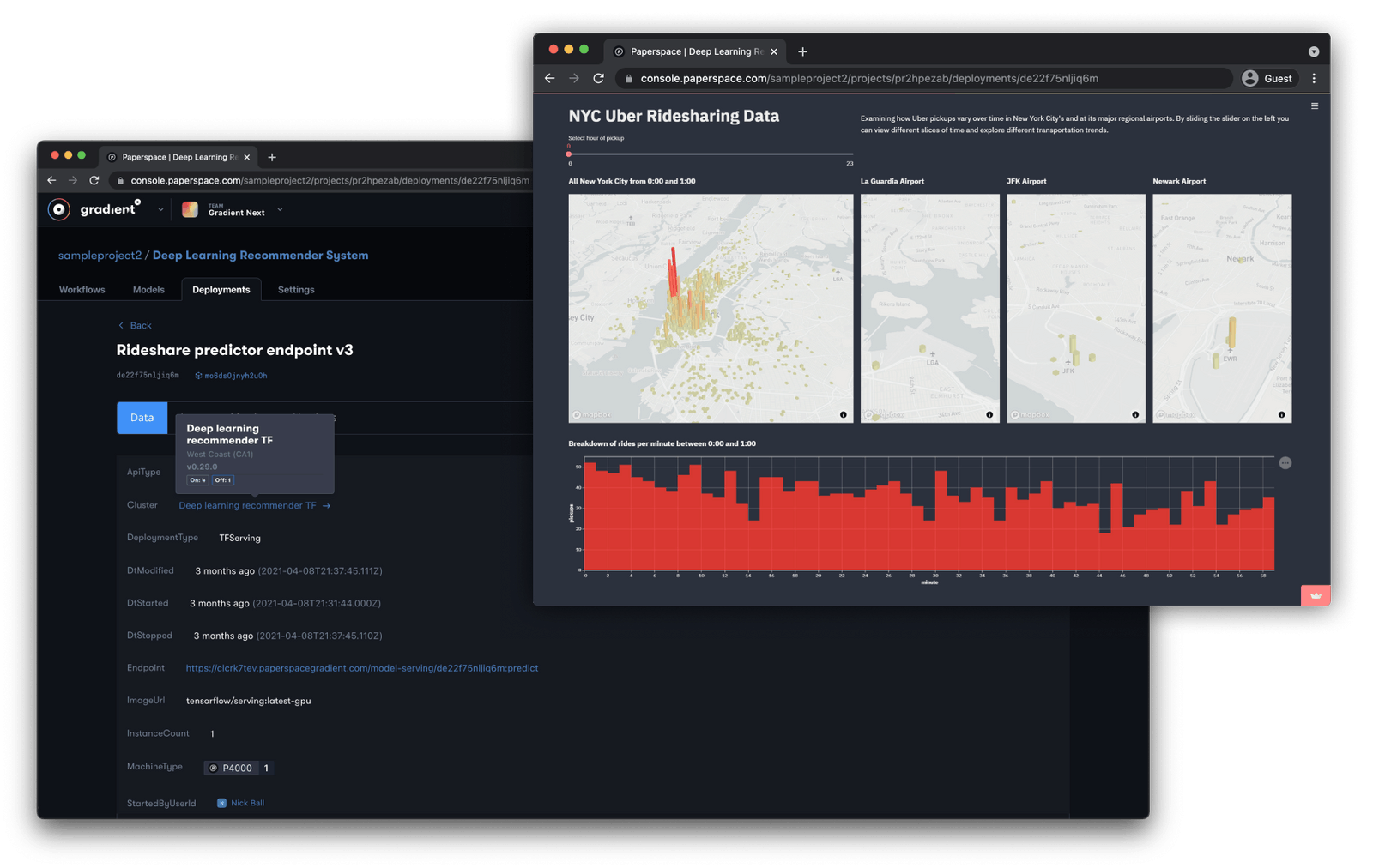
Task: Expand the dropdown chevron beside the gradient logo
Action: pyautogui.click(x=160, y=208)
